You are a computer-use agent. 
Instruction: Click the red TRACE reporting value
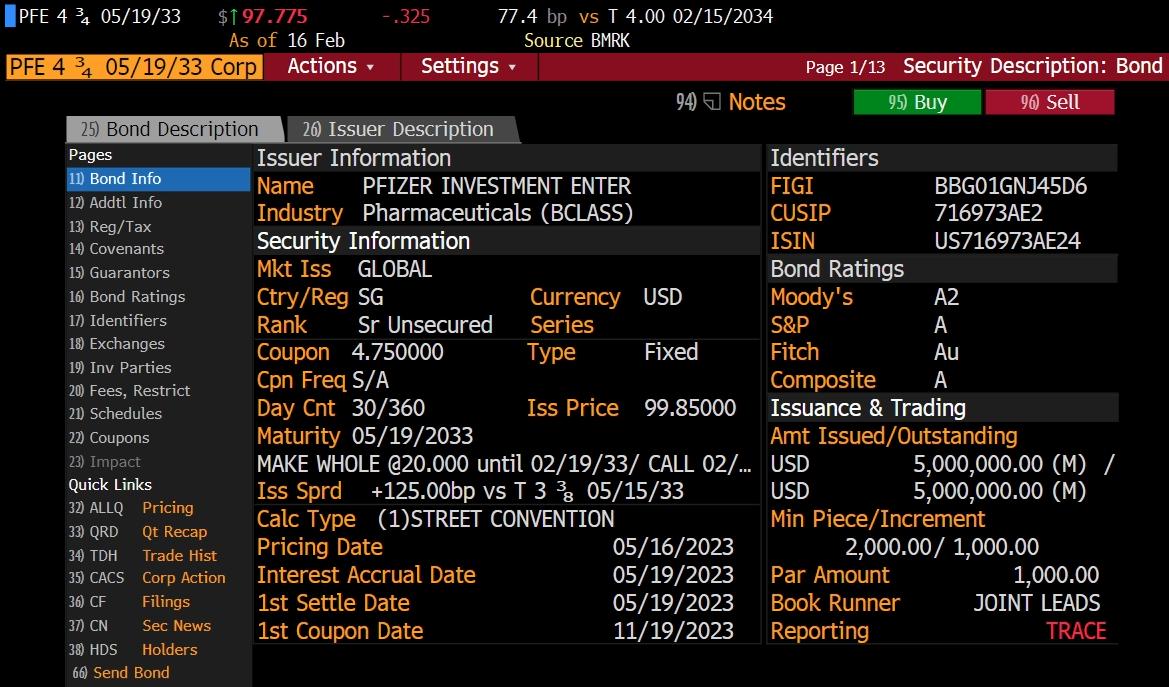[1076, 631]
